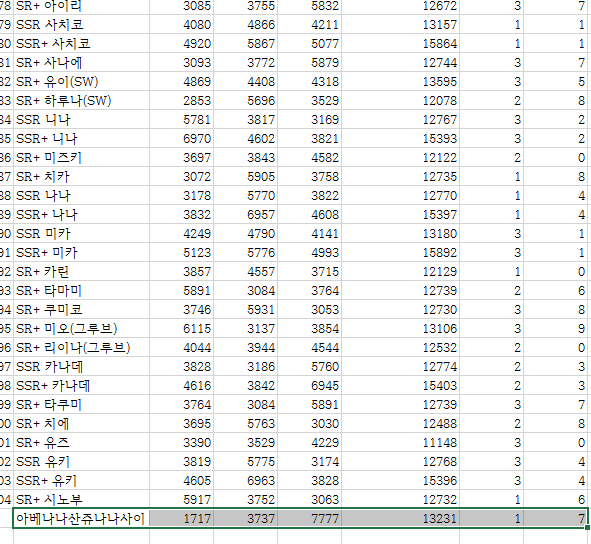Select the cell with value 1717
The image size is (591, 544).
(181, 518)
